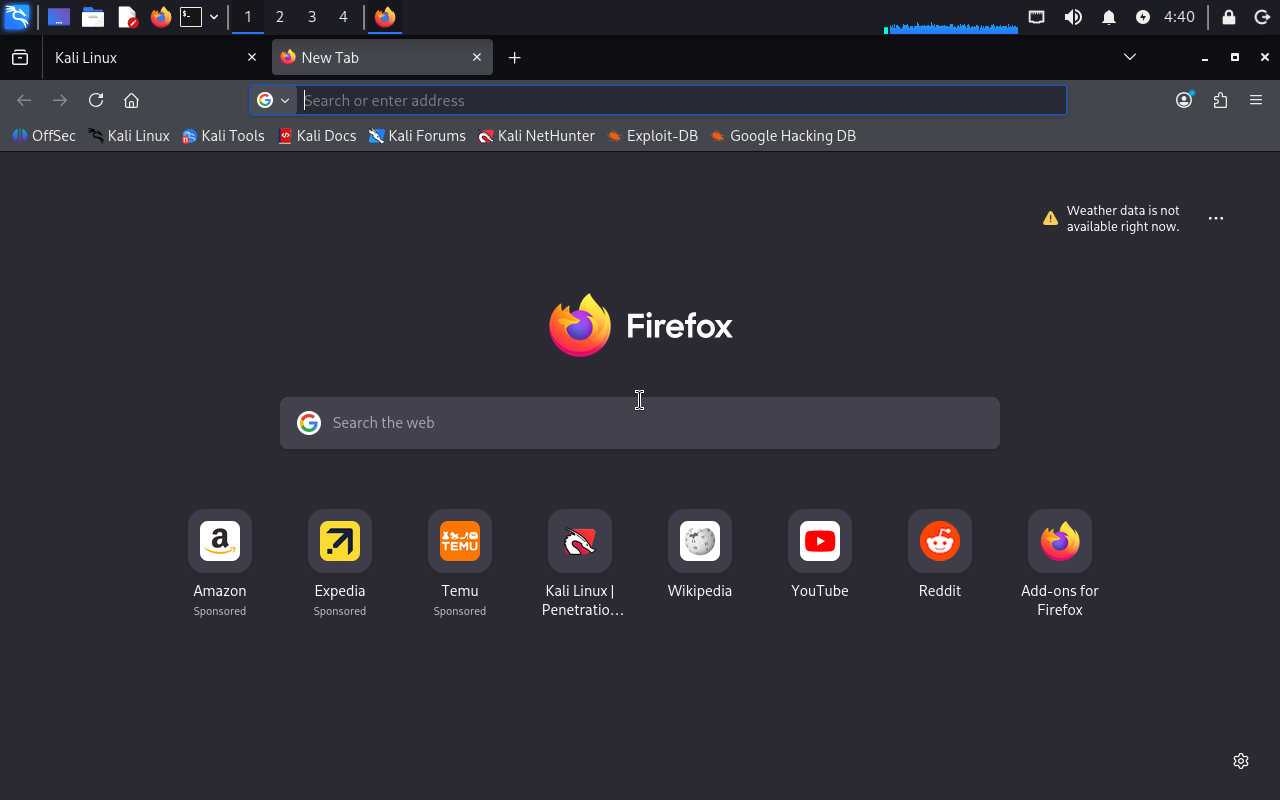Click the Search the web field

(640, 423)
